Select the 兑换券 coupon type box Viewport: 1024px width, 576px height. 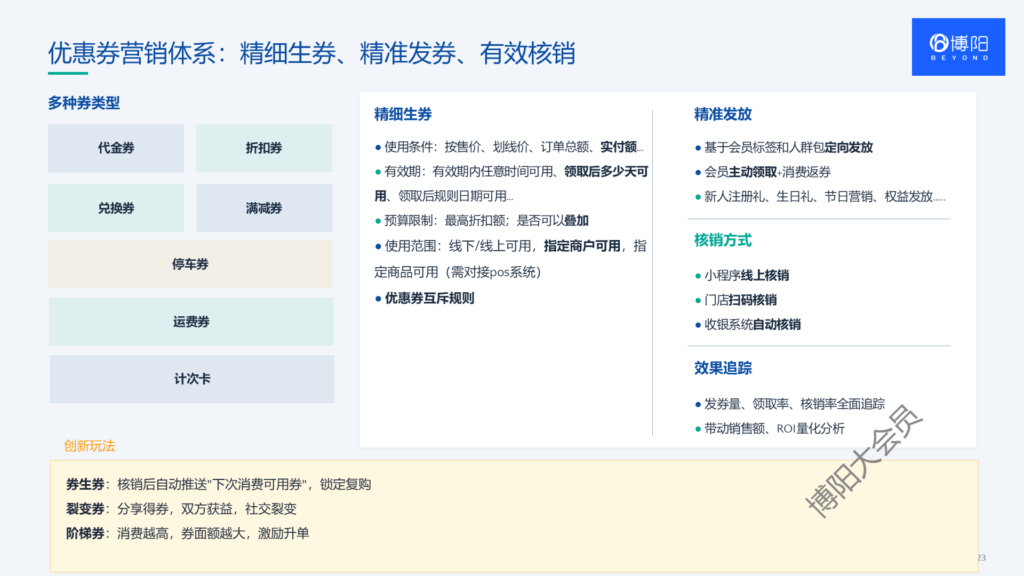click(116, 208)
